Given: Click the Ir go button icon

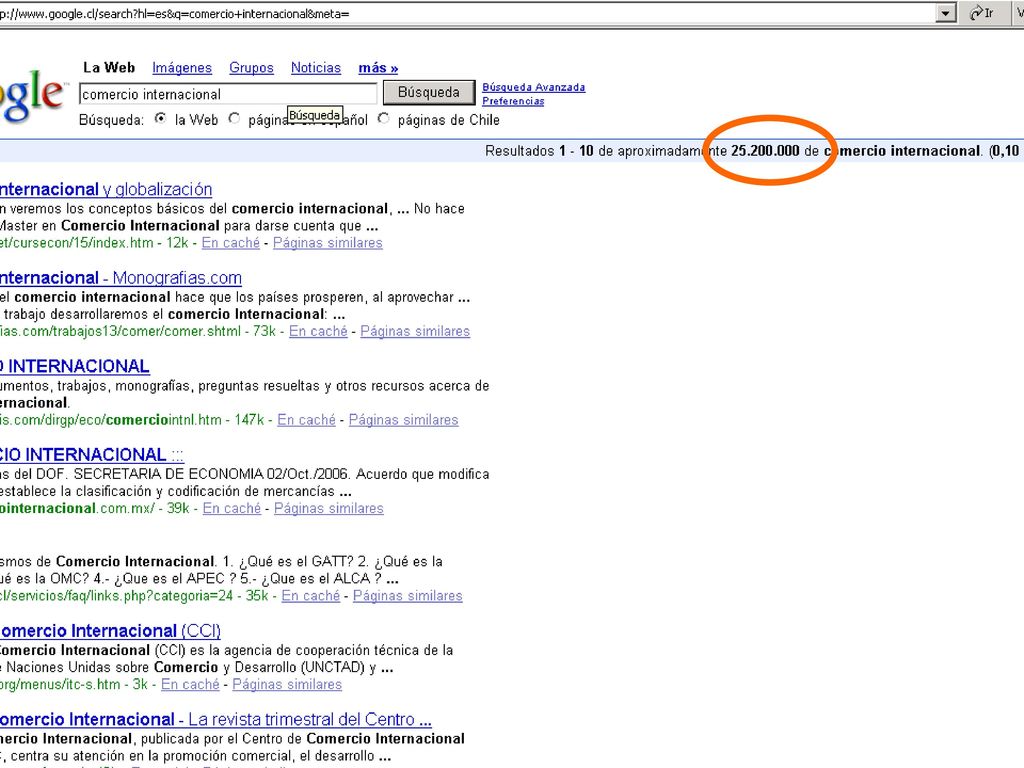Looking at the screenshot, I should pyautogui.click(x=982, y=12).
